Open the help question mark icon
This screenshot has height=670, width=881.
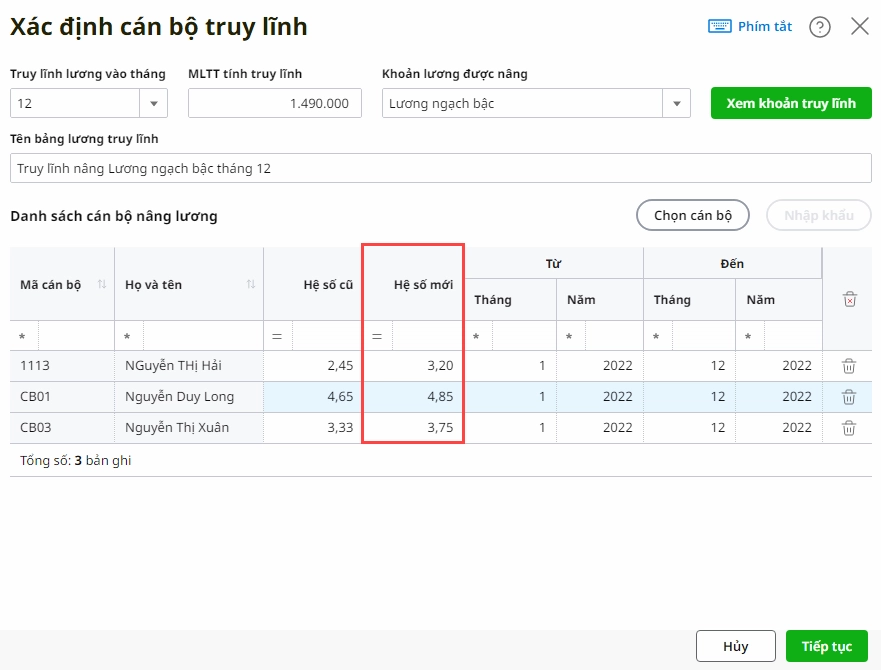(820, 26)
